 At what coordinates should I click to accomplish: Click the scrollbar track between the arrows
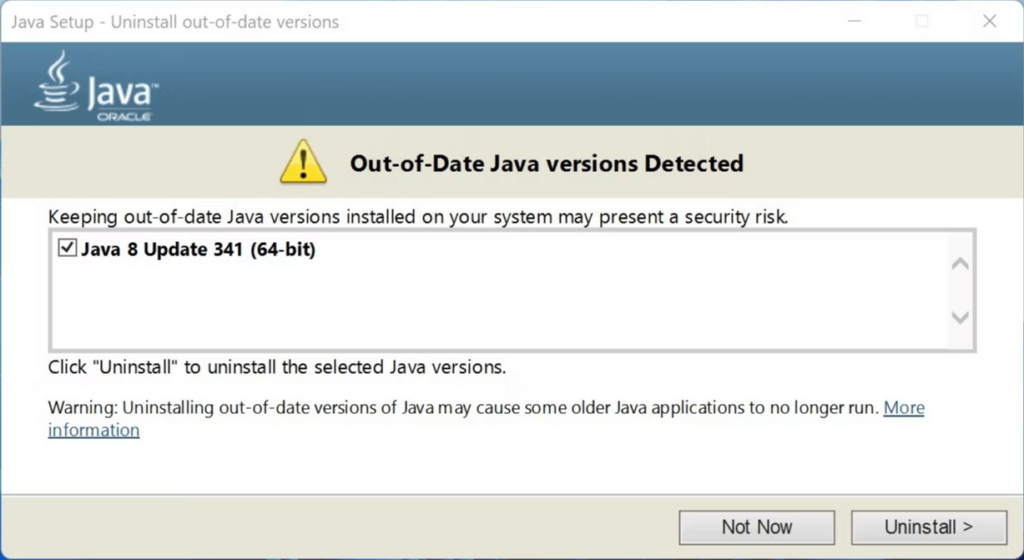pyautogui.click(x=960, y=291)
